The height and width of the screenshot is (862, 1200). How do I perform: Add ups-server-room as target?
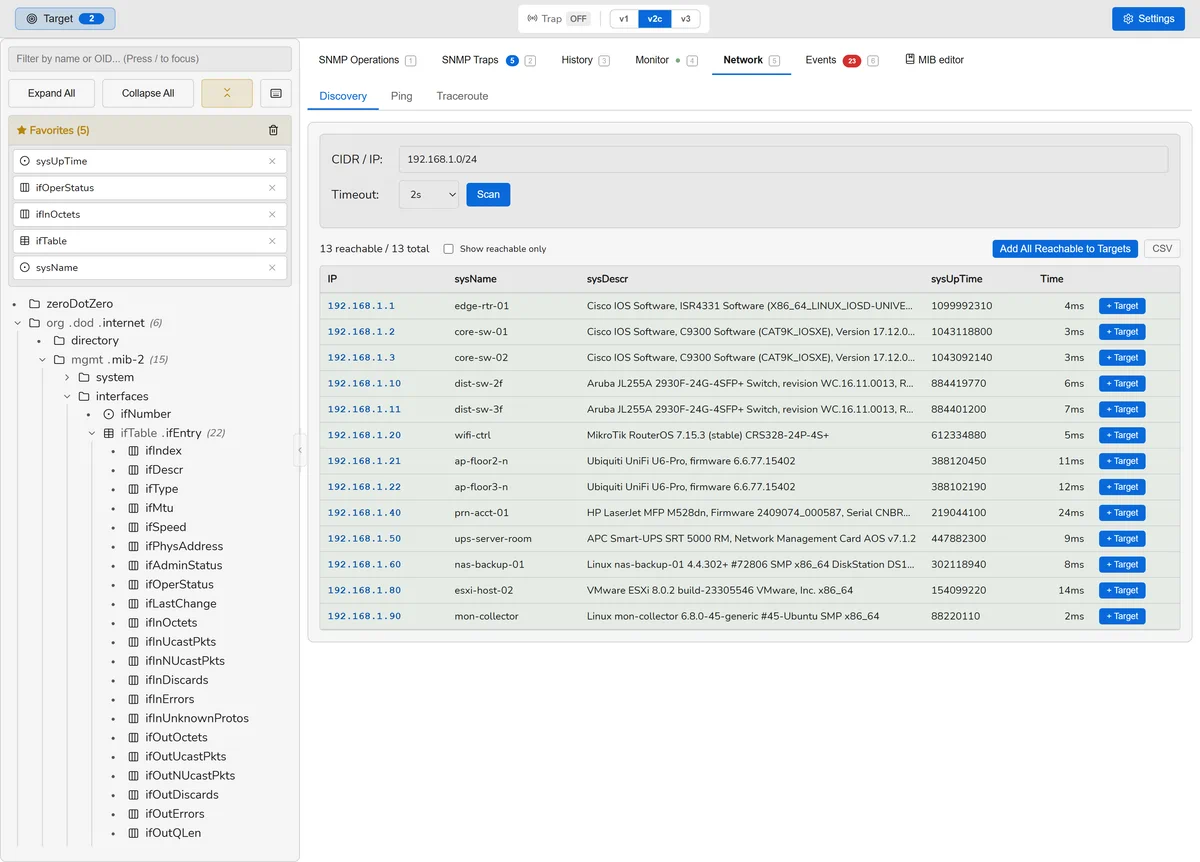coord(1122,539)
